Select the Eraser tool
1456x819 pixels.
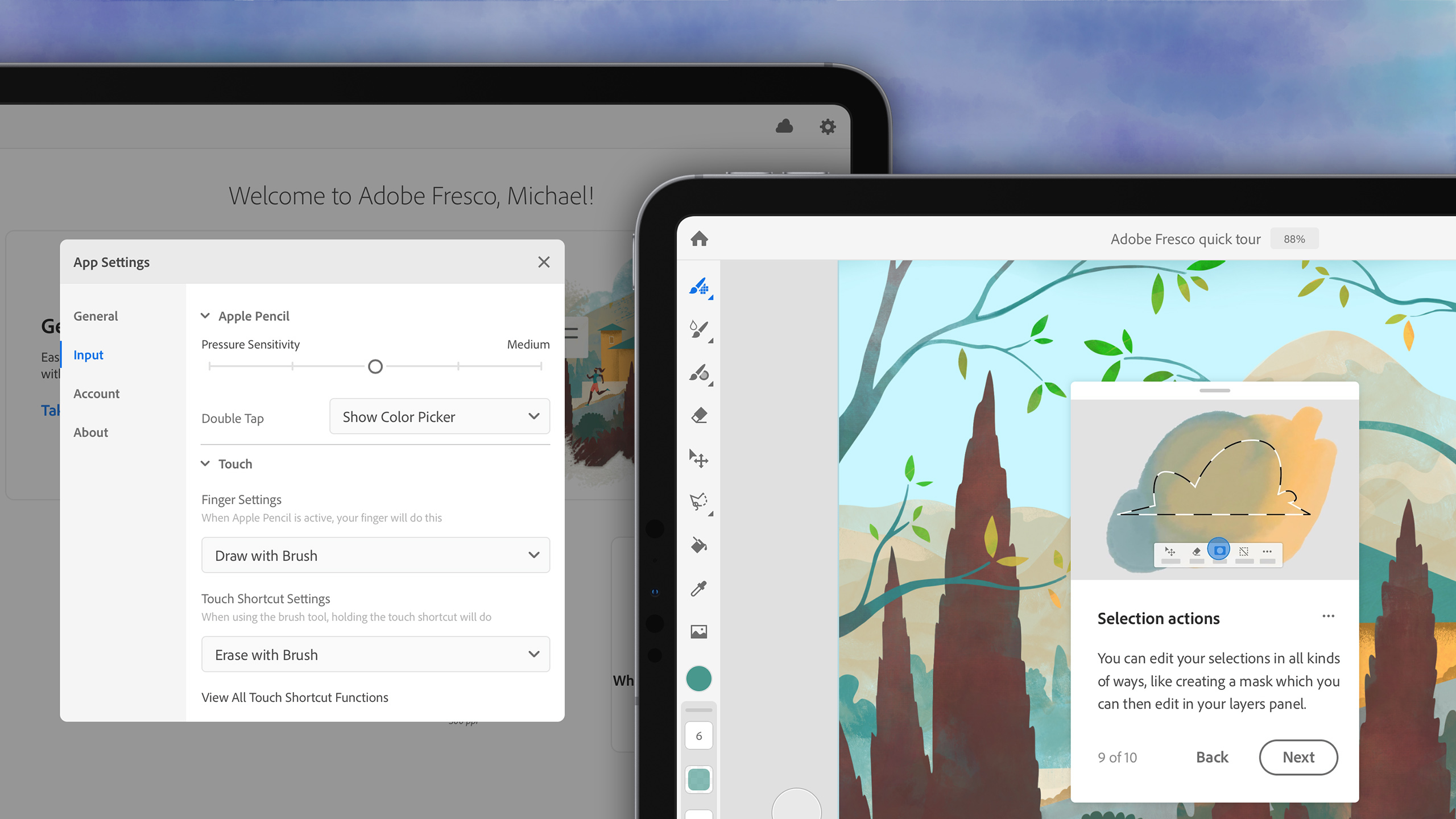(x=699, y=415)
